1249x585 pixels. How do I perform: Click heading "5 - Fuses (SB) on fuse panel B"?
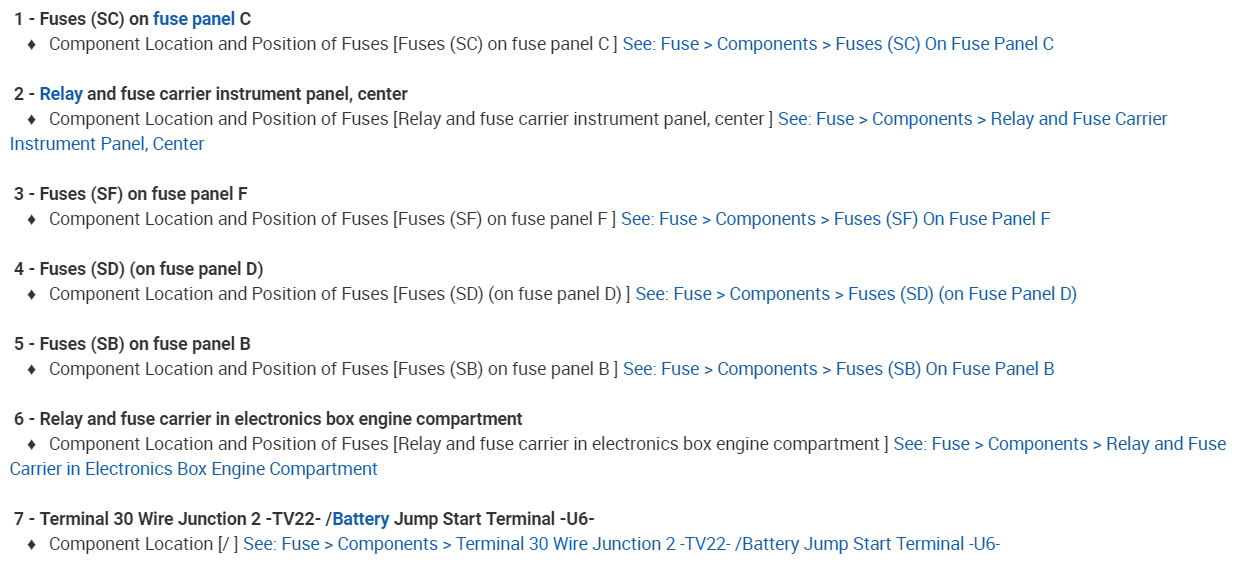[132, 344]
